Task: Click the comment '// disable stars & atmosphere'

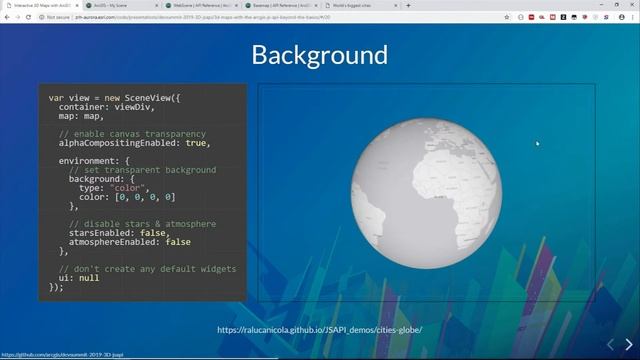Action: 142,224
